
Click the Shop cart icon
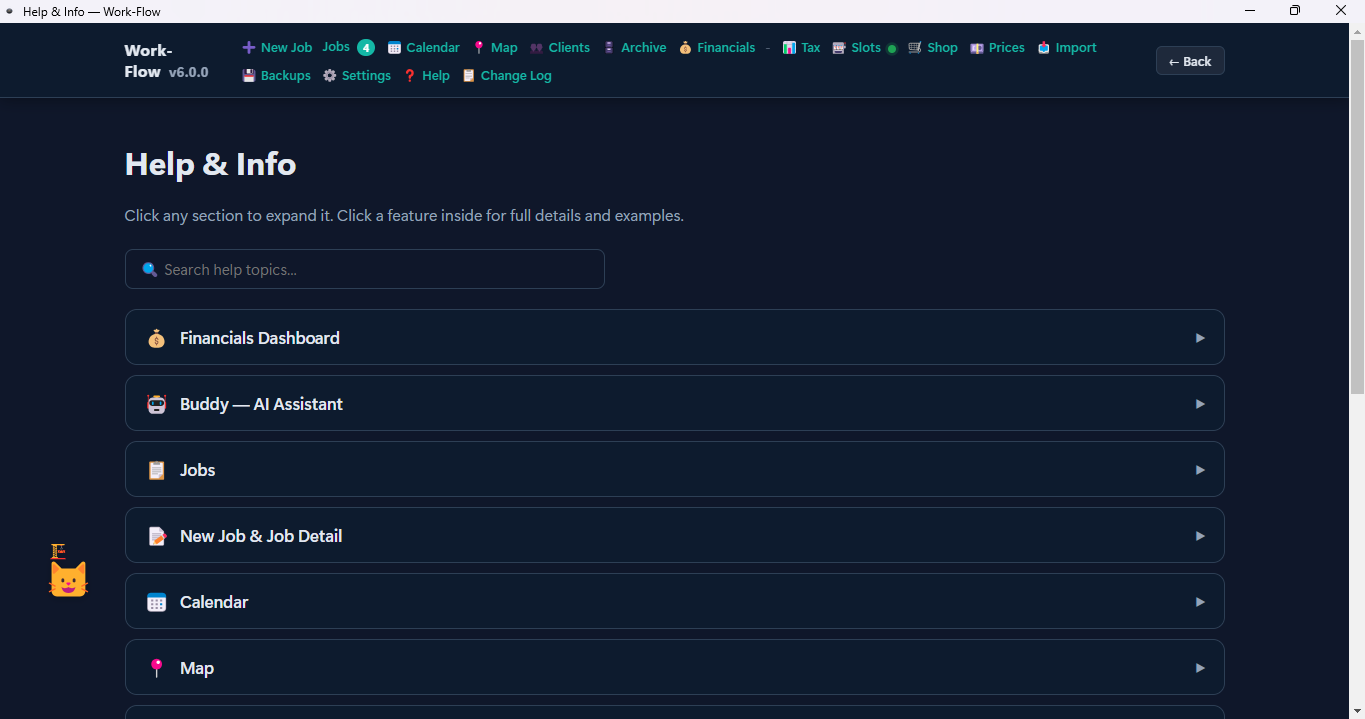915,48
